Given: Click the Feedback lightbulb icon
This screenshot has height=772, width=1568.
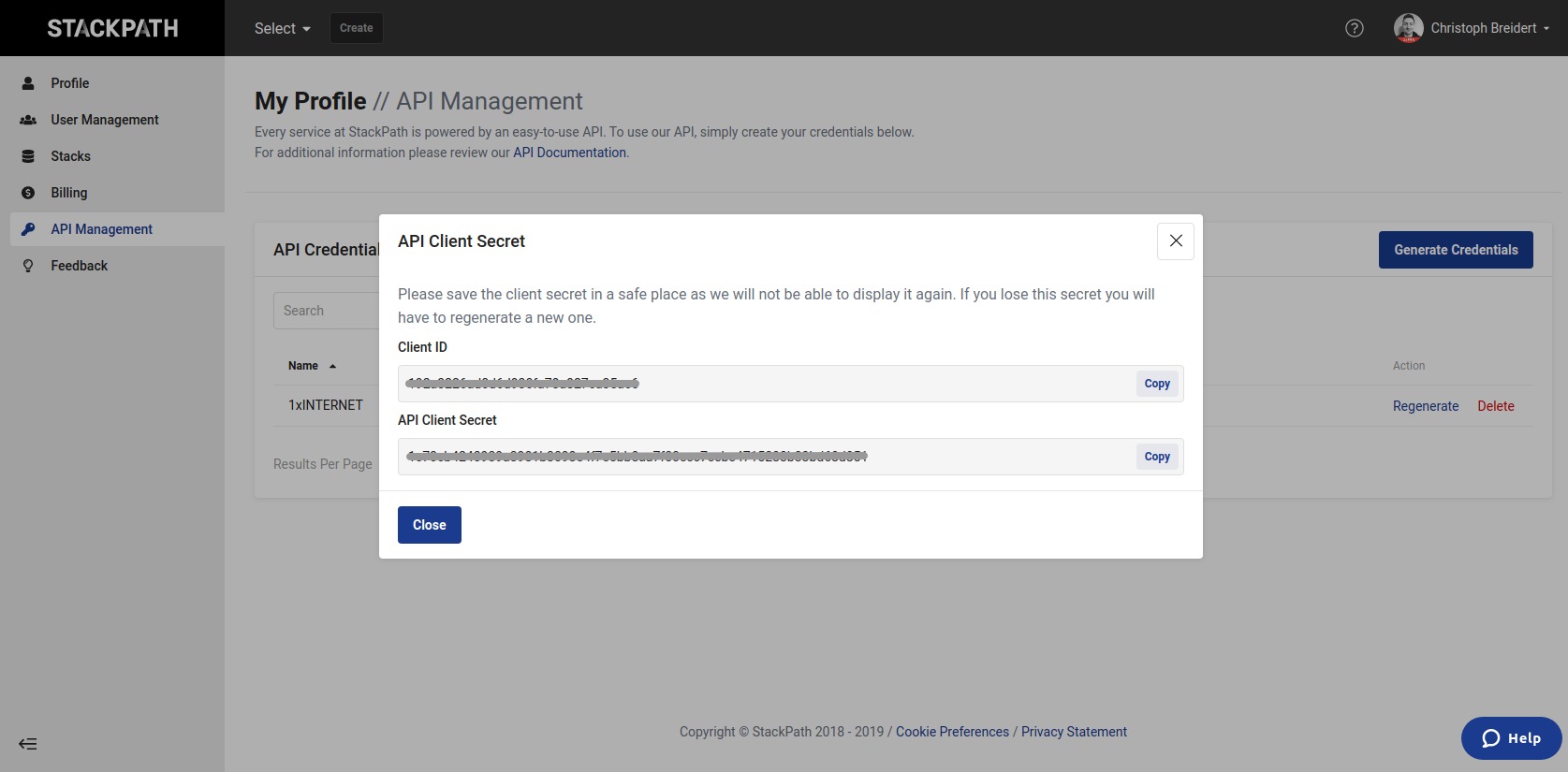Looking at the screenshot, I should pos(28,266).
